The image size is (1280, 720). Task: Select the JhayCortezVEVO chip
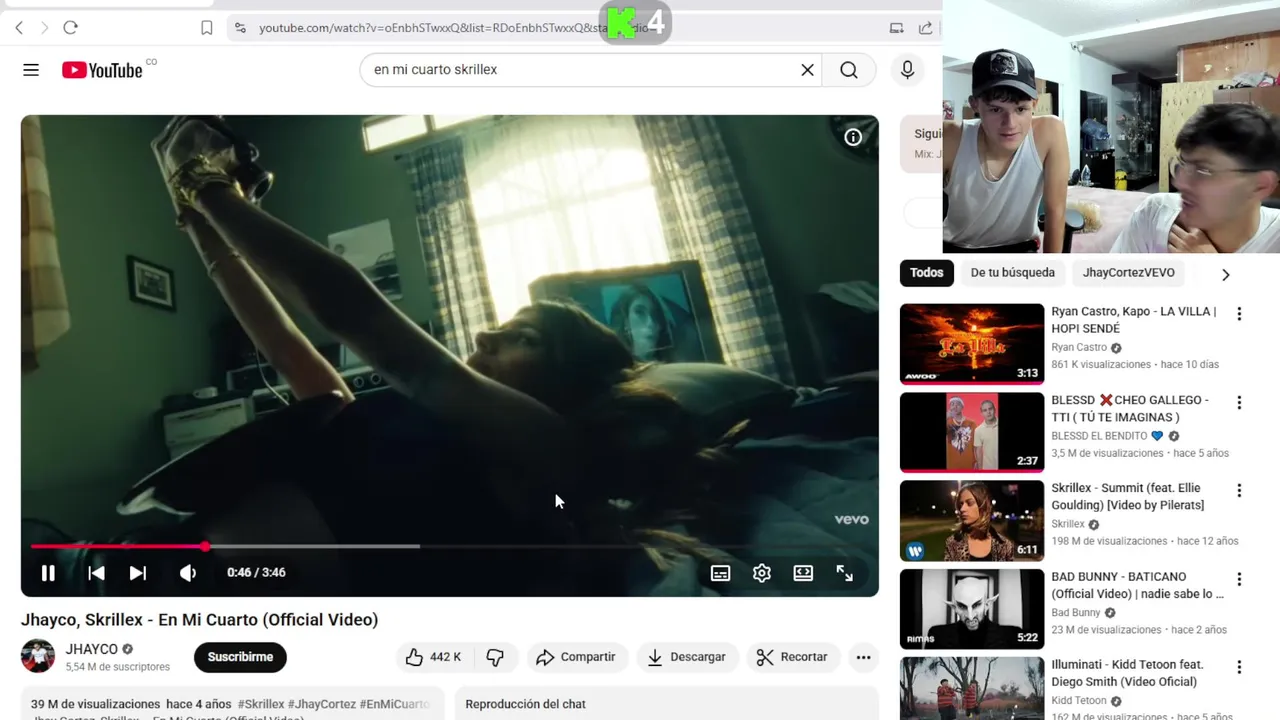(1128, 273)
